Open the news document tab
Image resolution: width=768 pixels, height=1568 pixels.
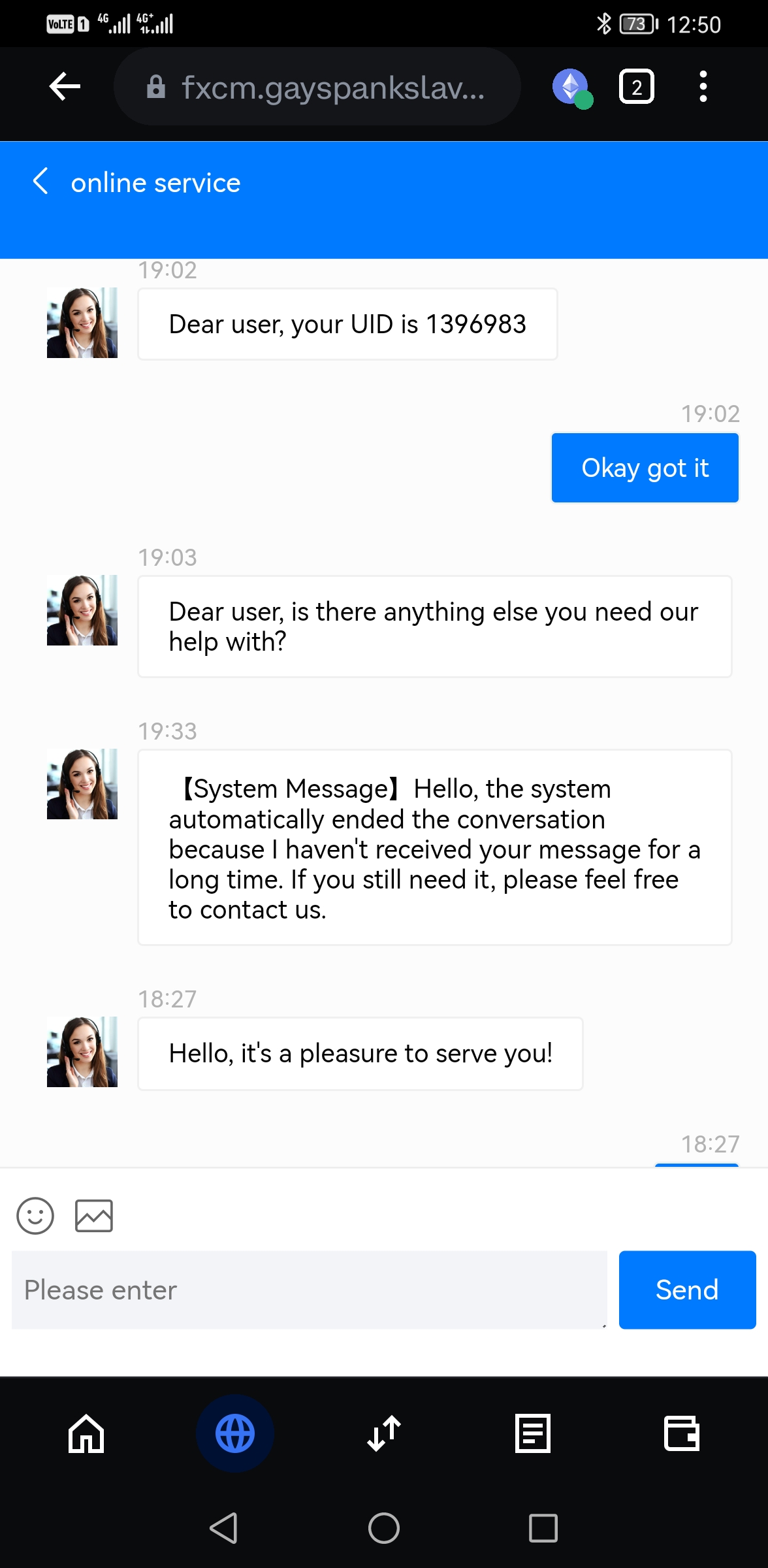[x=533, y=1433]
